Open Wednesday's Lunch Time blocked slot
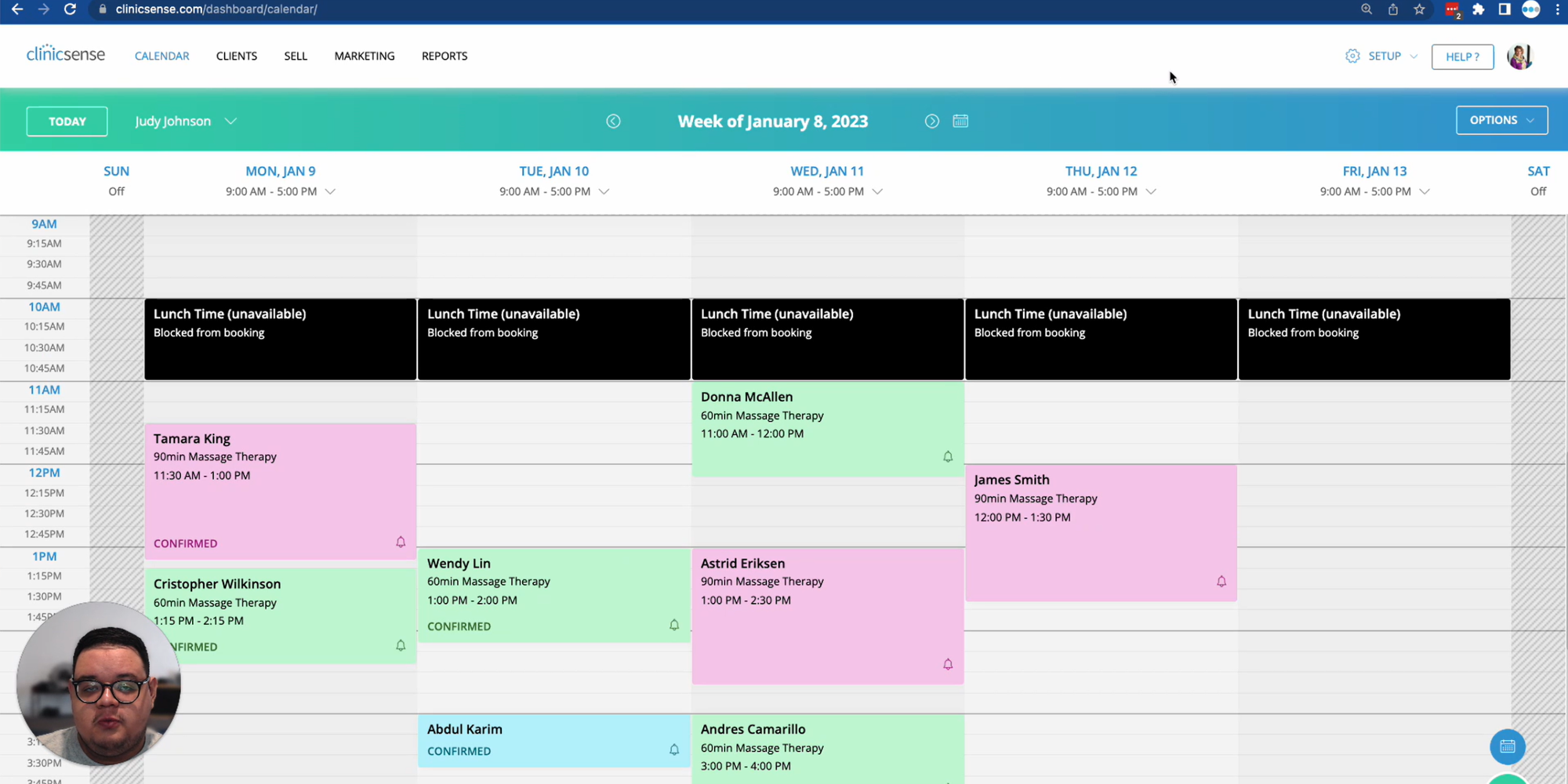1568x784 pixels. tap(828, 339)
